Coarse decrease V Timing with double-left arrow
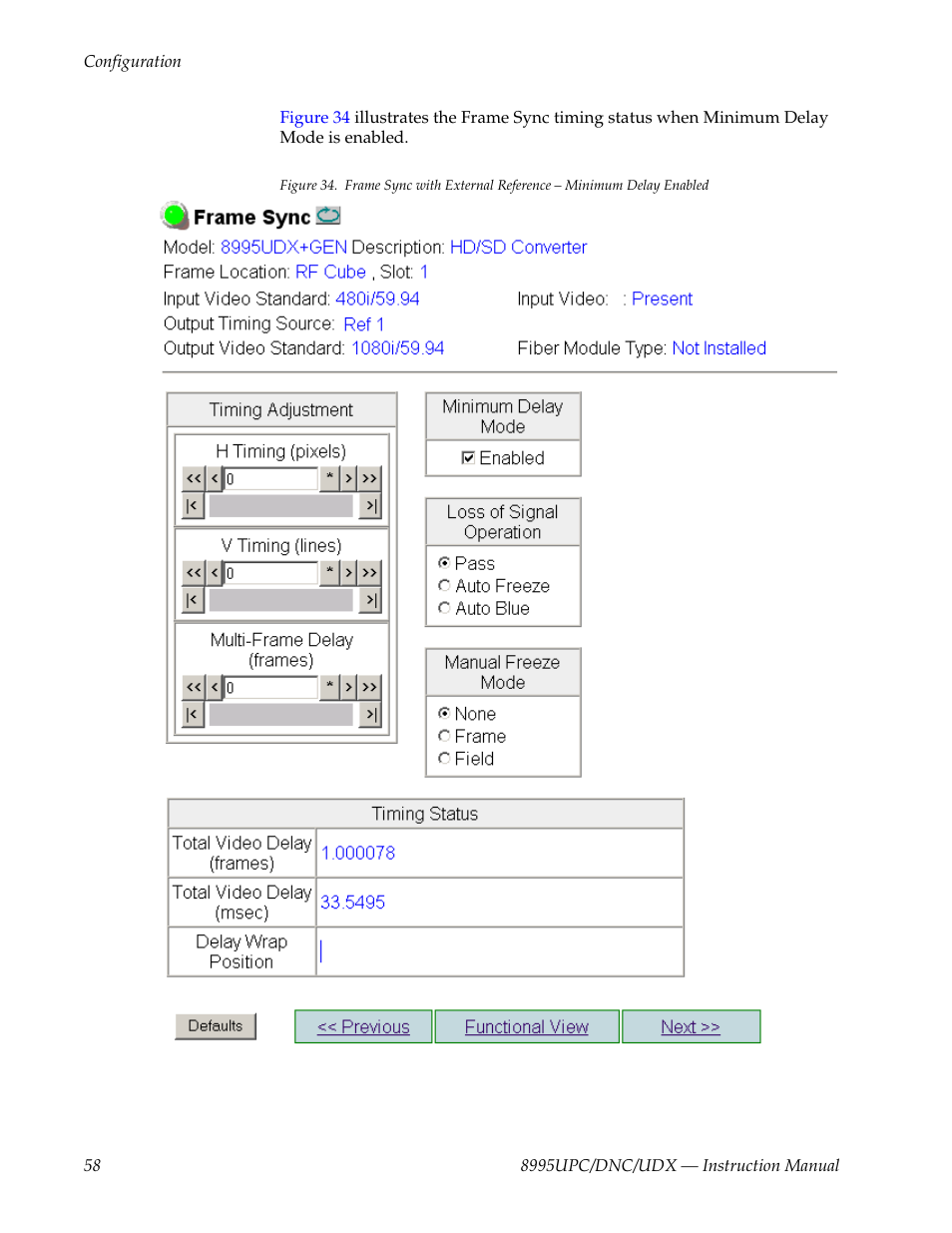This screenshot has height=1233, width=952. (194, 573)
